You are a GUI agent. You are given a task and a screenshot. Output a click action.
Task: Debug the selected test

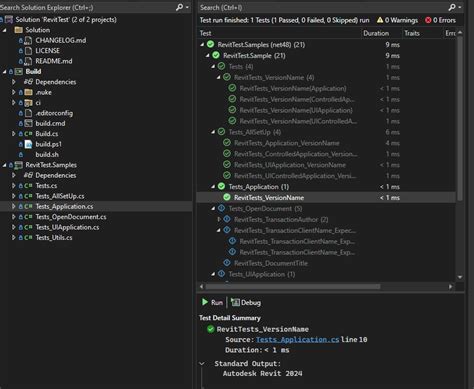pos(246,302)
